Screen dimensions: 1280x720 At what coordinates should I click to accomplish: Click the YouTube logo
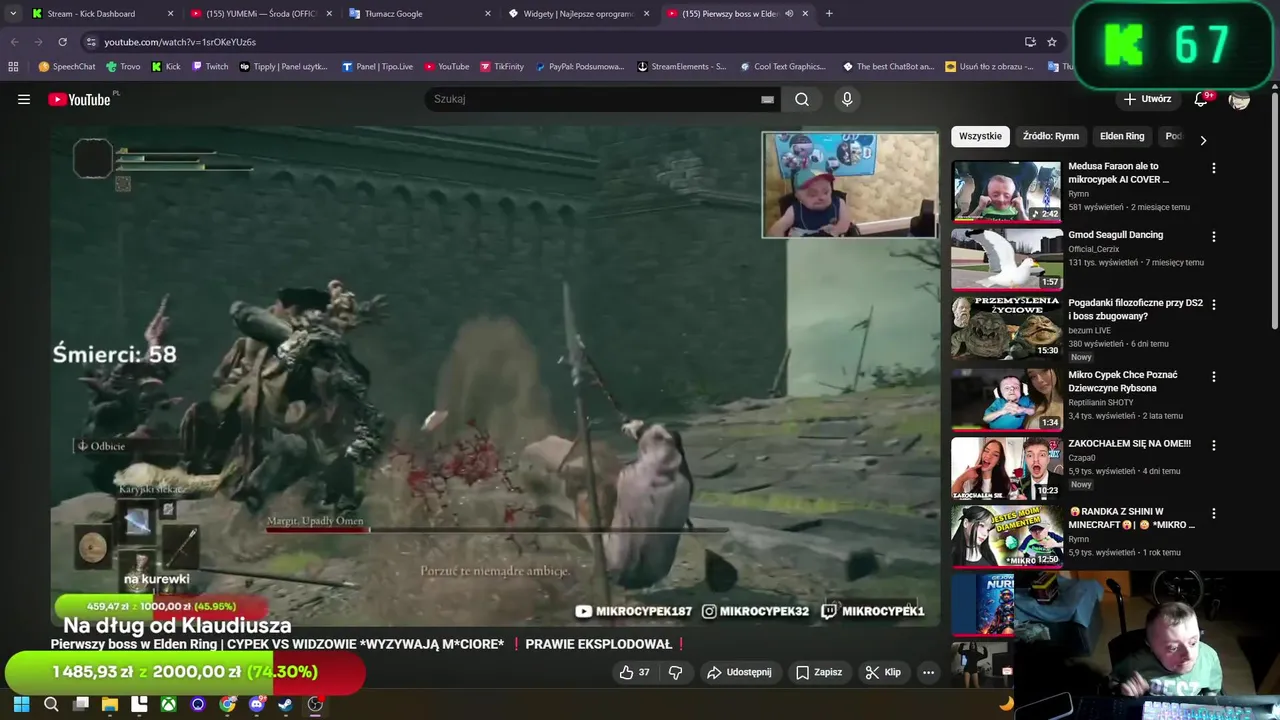79,99
